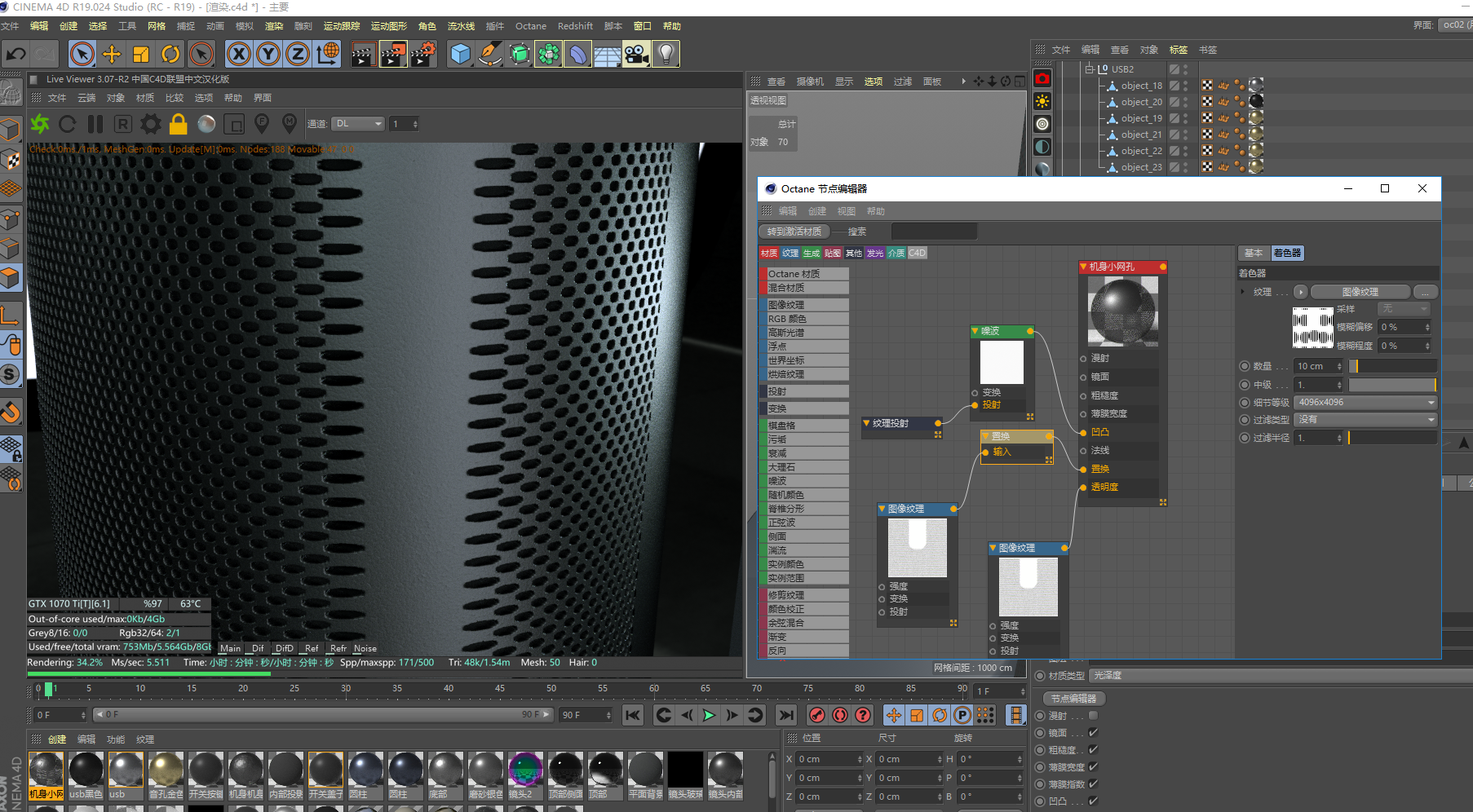
Task: Click the light bulb object icon
Action: pyautogui.click(x=666, y=55)
